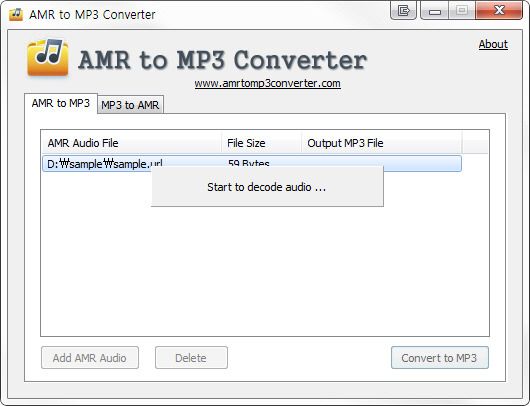The width and height of the screenshot is (530, 406).
Task: Open the About link
Action: (x=493, y=44)
